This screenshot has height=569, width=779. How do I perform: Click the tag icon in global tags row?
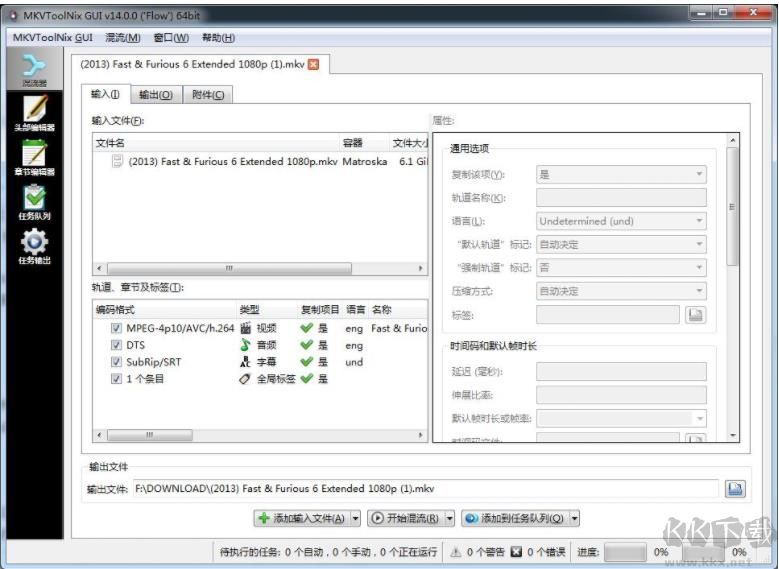point(245,379)
